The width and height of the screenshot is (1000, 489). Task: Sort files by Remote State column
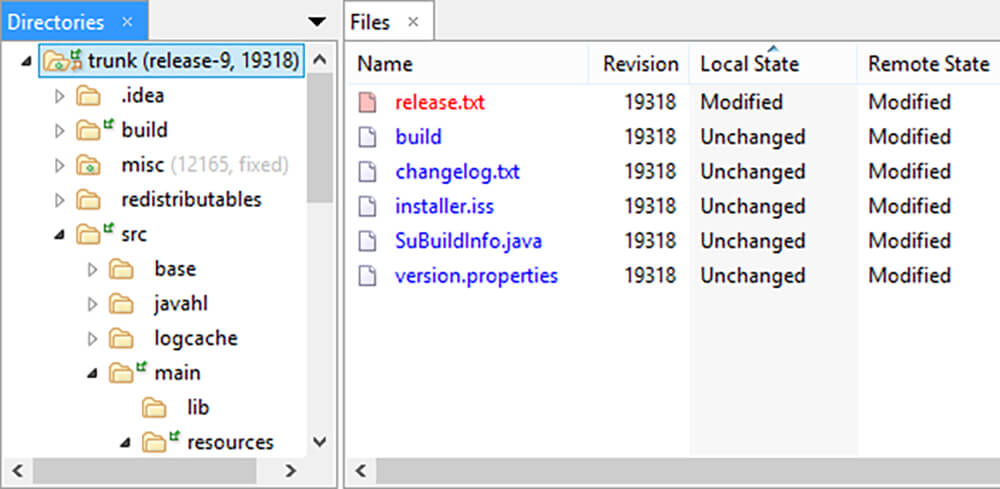coord(929,64)
